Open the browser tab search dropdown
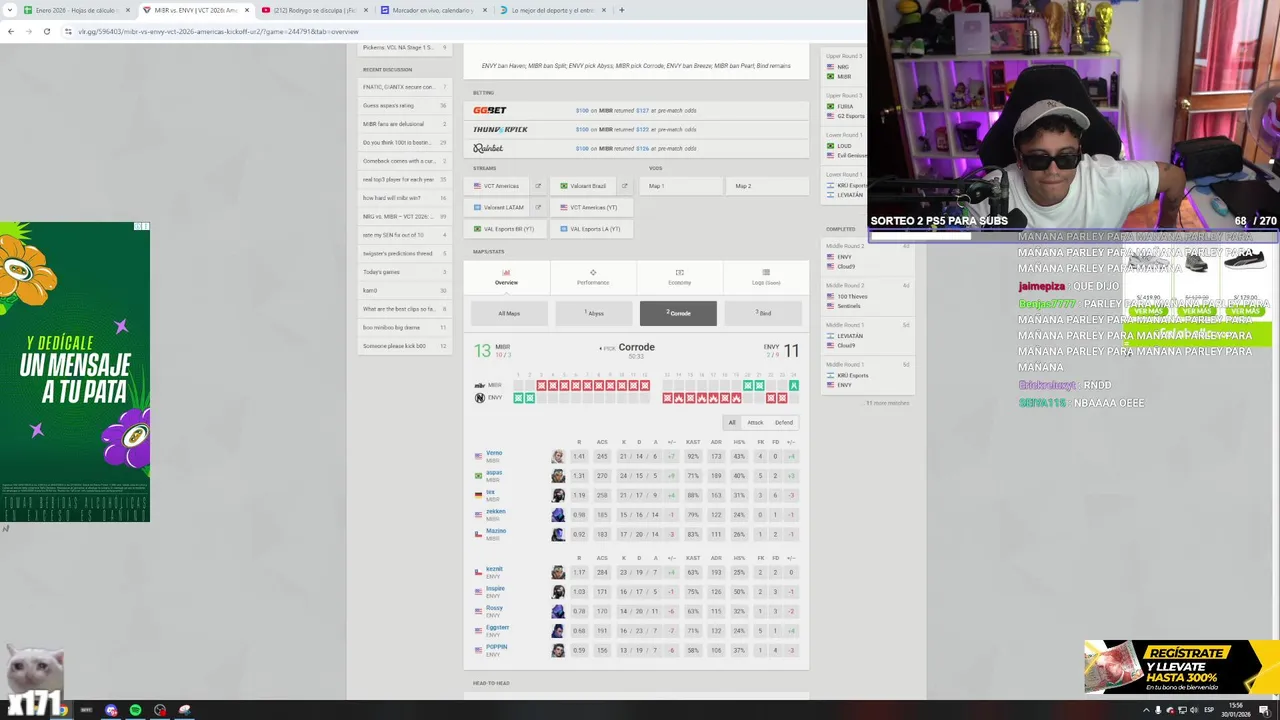 point(10,10)
